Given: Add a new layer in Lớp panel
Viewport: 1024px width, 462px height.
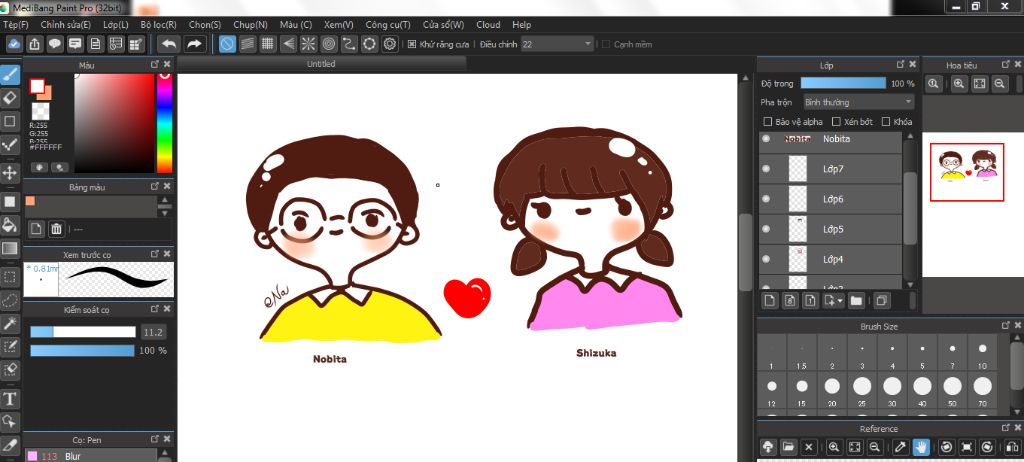Looking at the screenshot, I should (770, 301).
